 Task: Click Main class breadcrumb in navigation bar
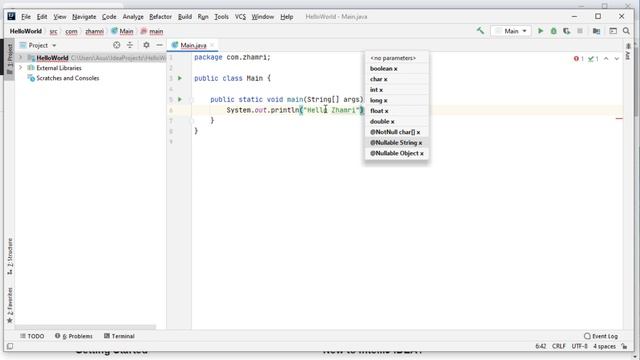click(122, 31)
